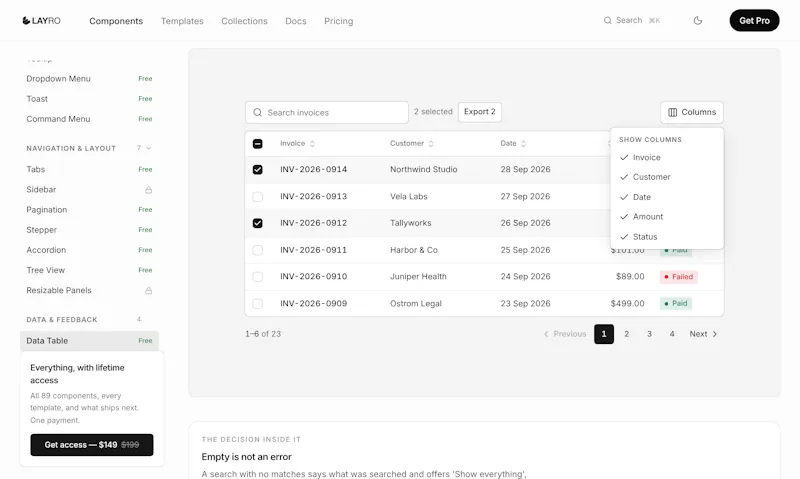Click Paid badge in Ostrom Legal row

coord(676,304)
